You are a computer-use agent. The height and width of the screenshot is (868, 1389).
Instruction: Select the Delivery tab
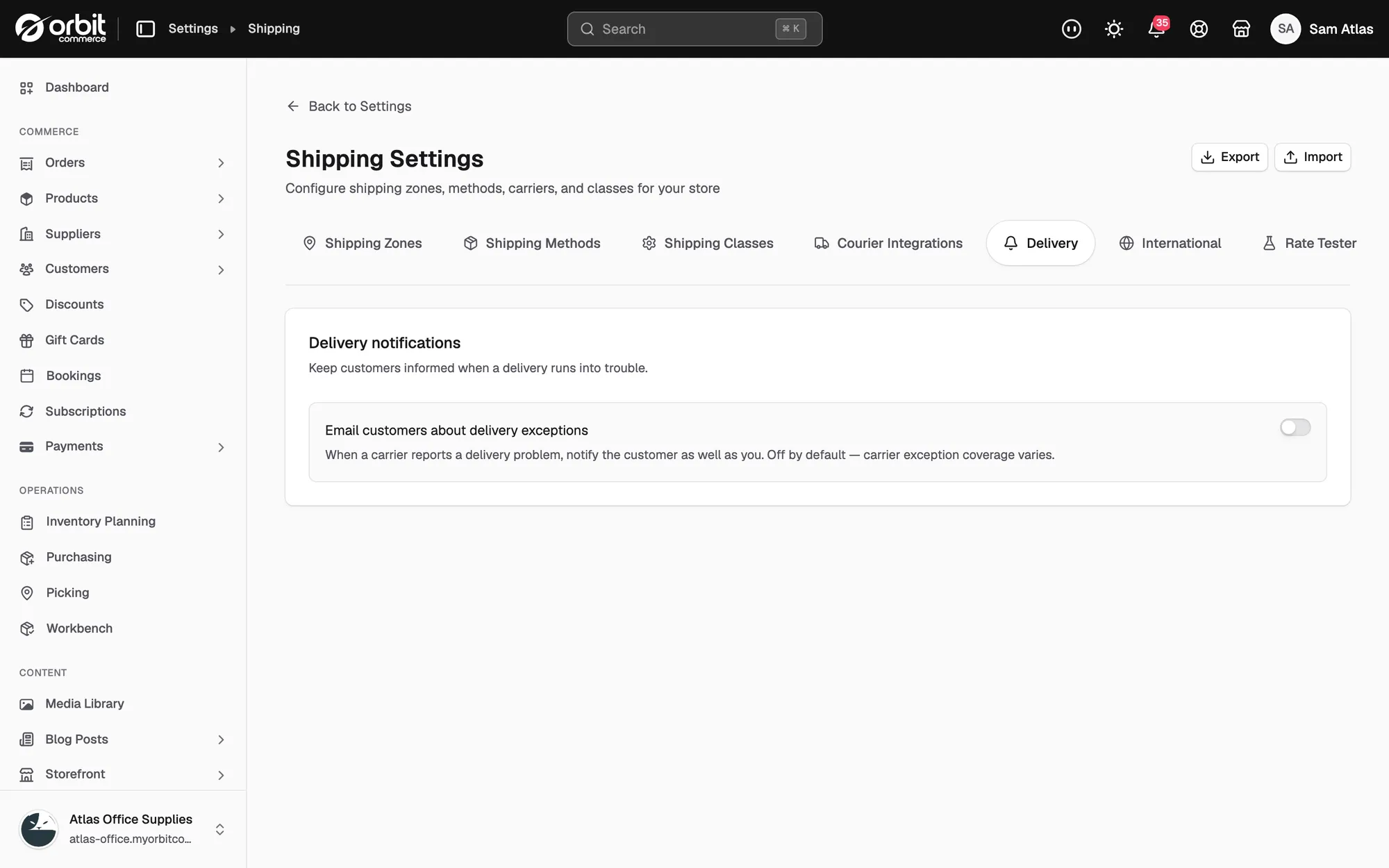click(1040, 243)
